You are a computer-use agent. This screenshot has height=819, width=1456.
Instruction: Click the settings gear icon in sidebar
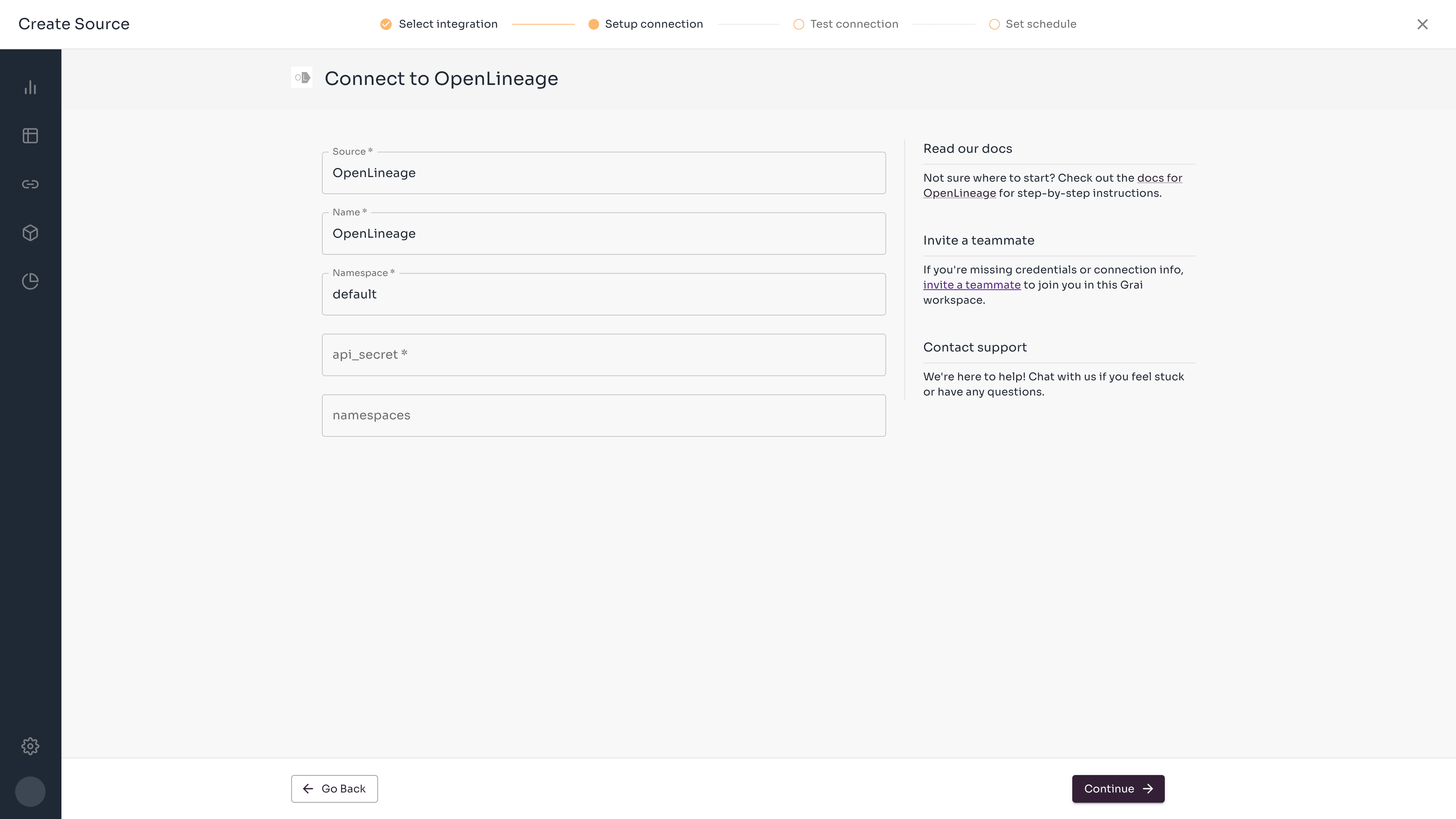pyautogui.click(x=30, y=746)
